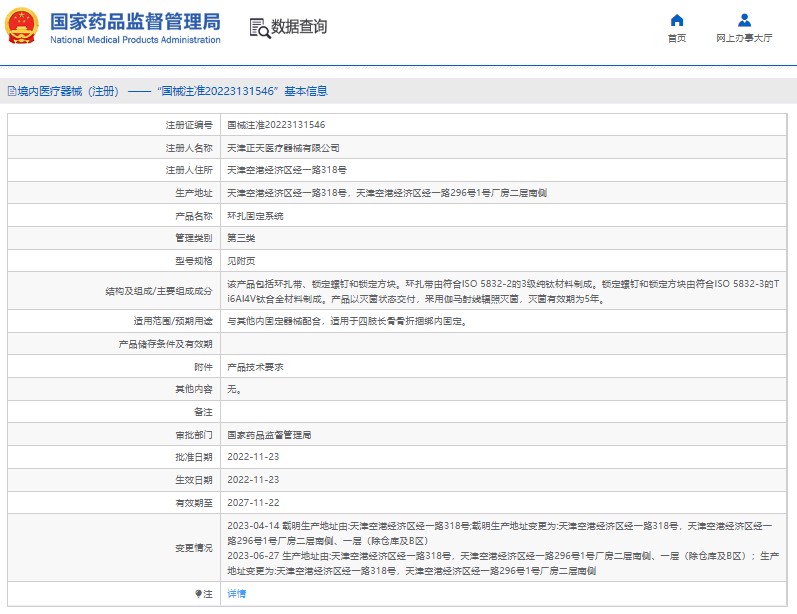Click the 国家药品监督管理局 site title
This screenshot has width=797, height=614.
[x=134, y=21]
